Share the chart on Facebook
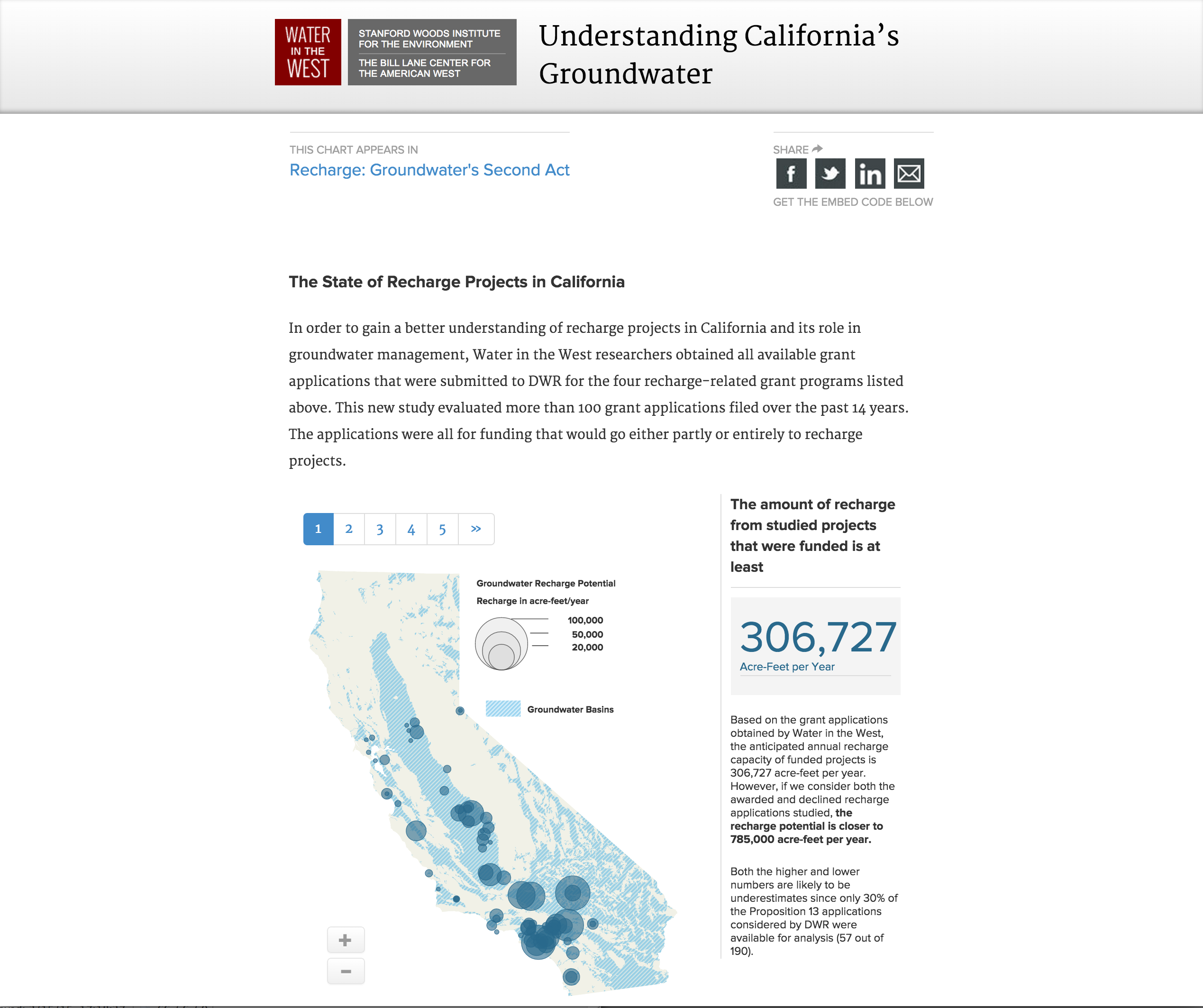The height and width of the screenshot is (1008, 1203). pyautogui.click(x=791, y=174)
